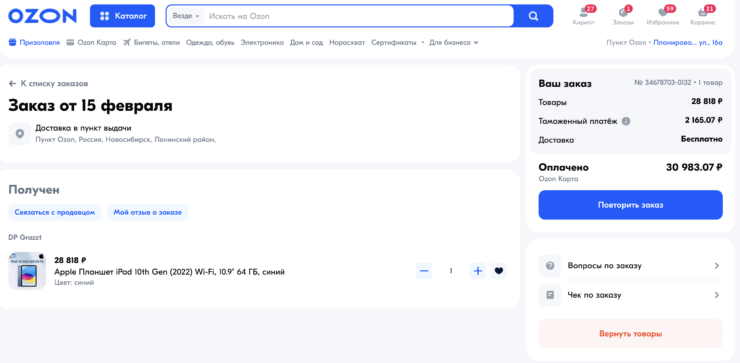Viewport: 740px width, 363px height.
Task: Open the Призоловля menu link
Action: [x=34, y=42]
